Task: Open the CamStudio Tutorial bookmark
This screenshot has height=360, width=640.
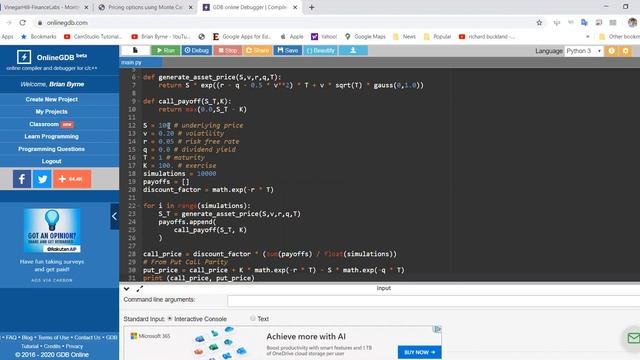Action: pos(93,37)
